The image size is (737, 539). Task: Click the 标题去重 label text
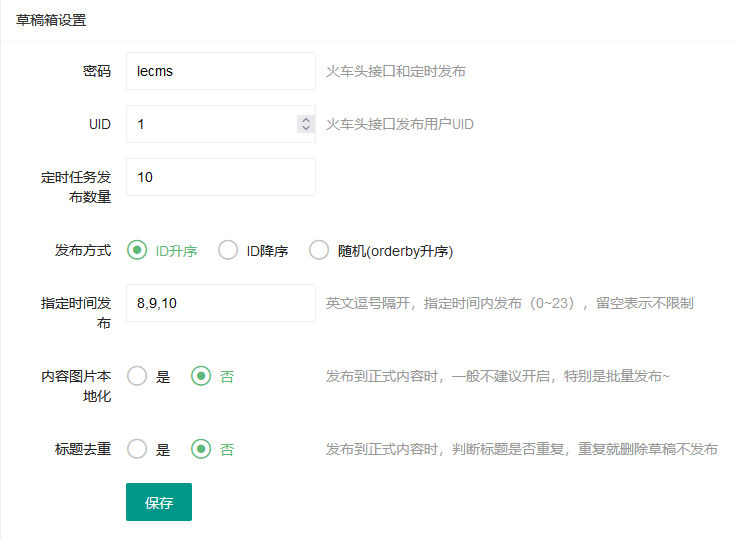82,449
